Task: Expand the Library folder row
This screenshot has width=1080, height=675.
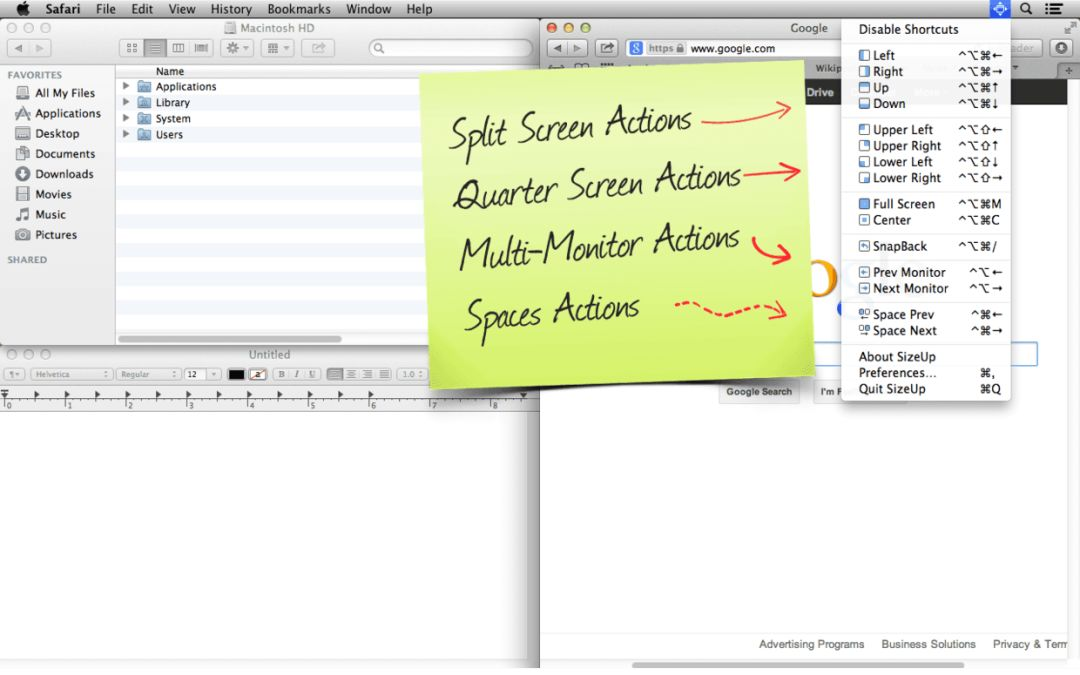Action: 126,102
